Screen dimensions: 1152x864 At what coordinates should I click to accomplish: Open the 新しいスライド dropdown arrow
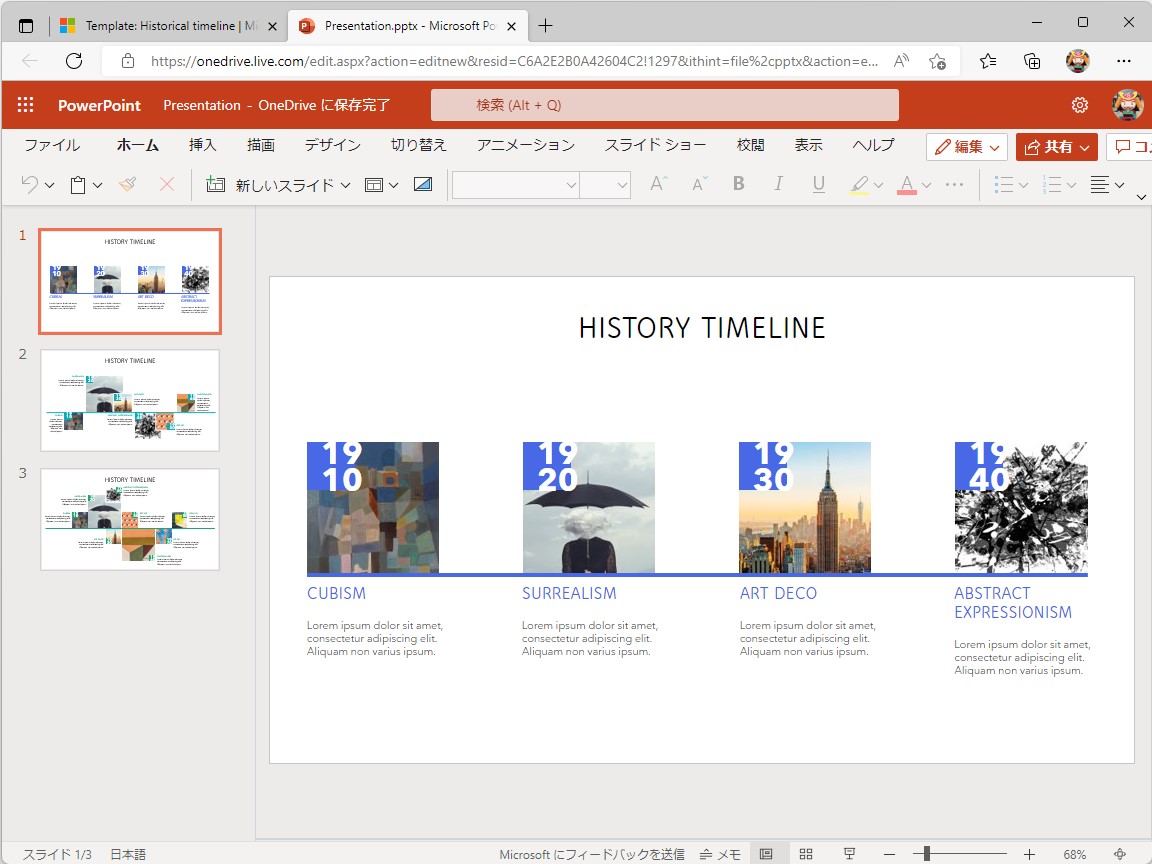point(344,184)
